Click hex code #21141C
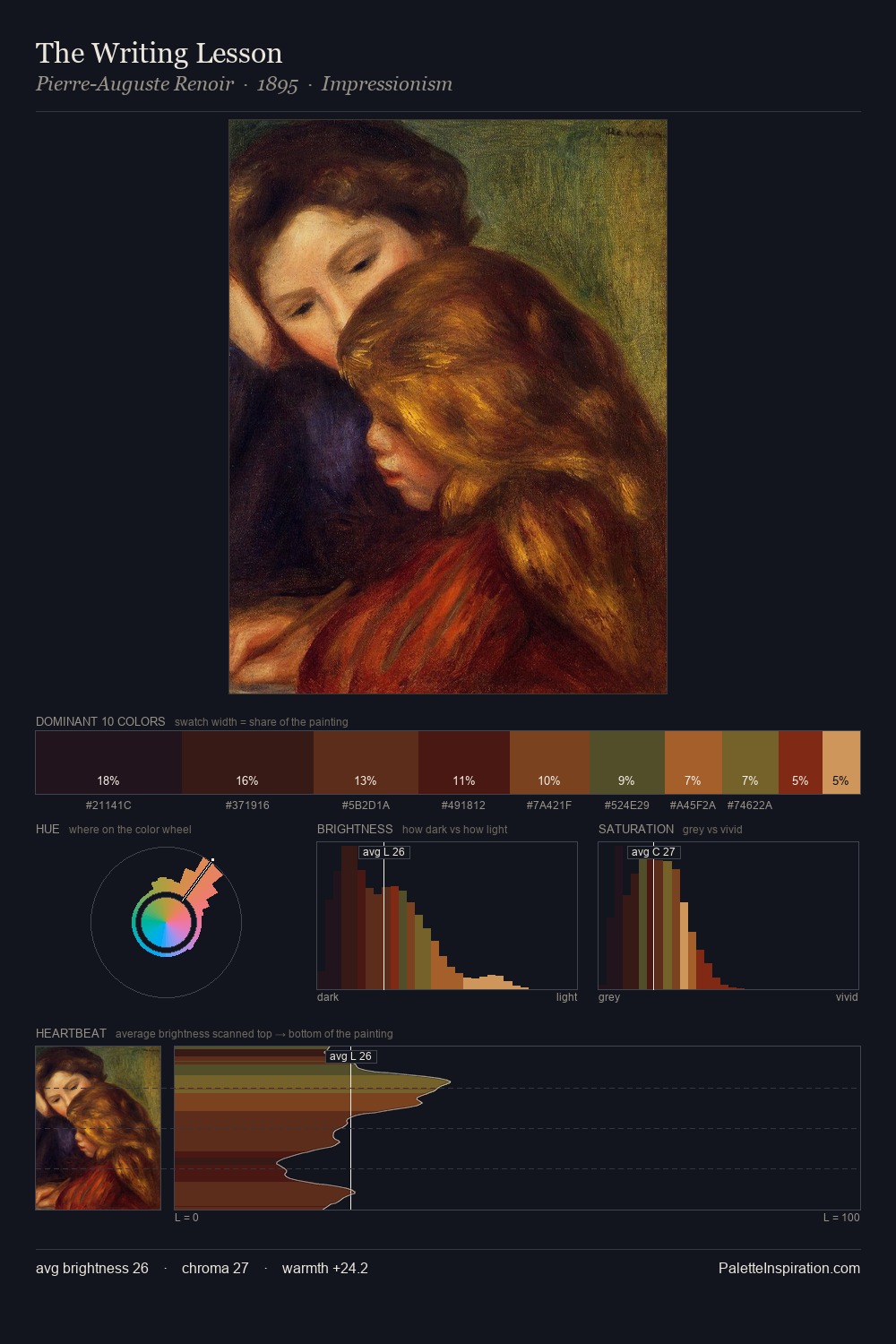This screenshot has width=896, height=1344. [x=108, y=806]
